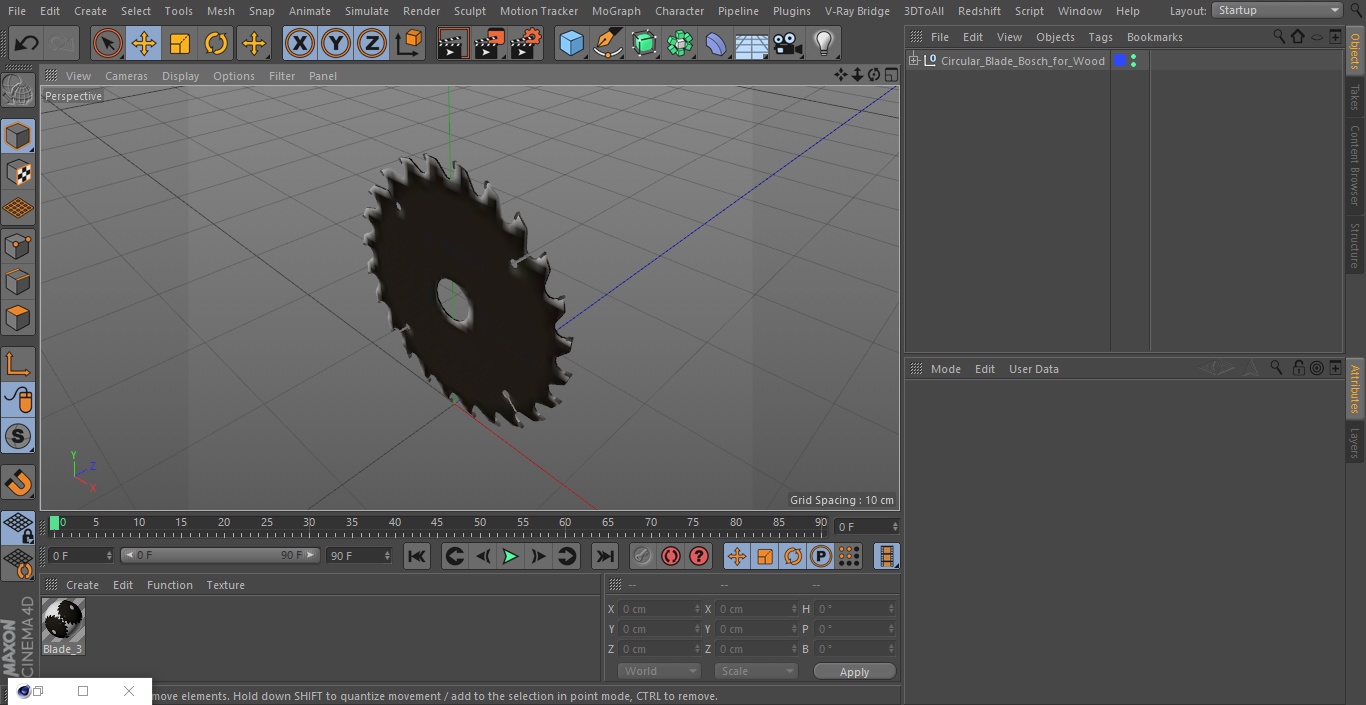
Task: Switch to Content Browser side tab
Action: point(1355,164)
